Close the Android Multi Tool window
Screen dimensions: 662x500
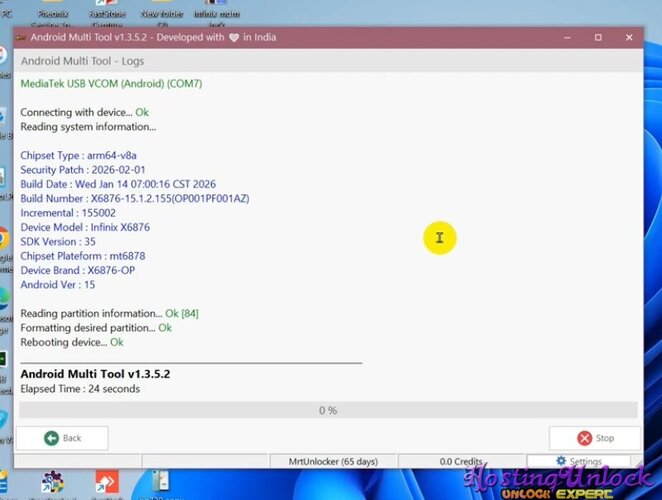coord(628,38)
